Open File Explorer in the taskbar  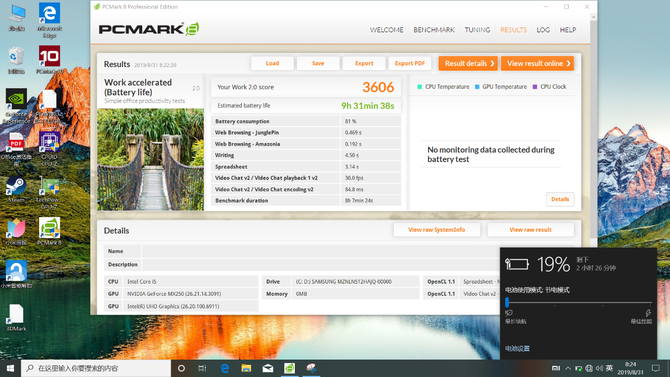(x=246, y=368)
